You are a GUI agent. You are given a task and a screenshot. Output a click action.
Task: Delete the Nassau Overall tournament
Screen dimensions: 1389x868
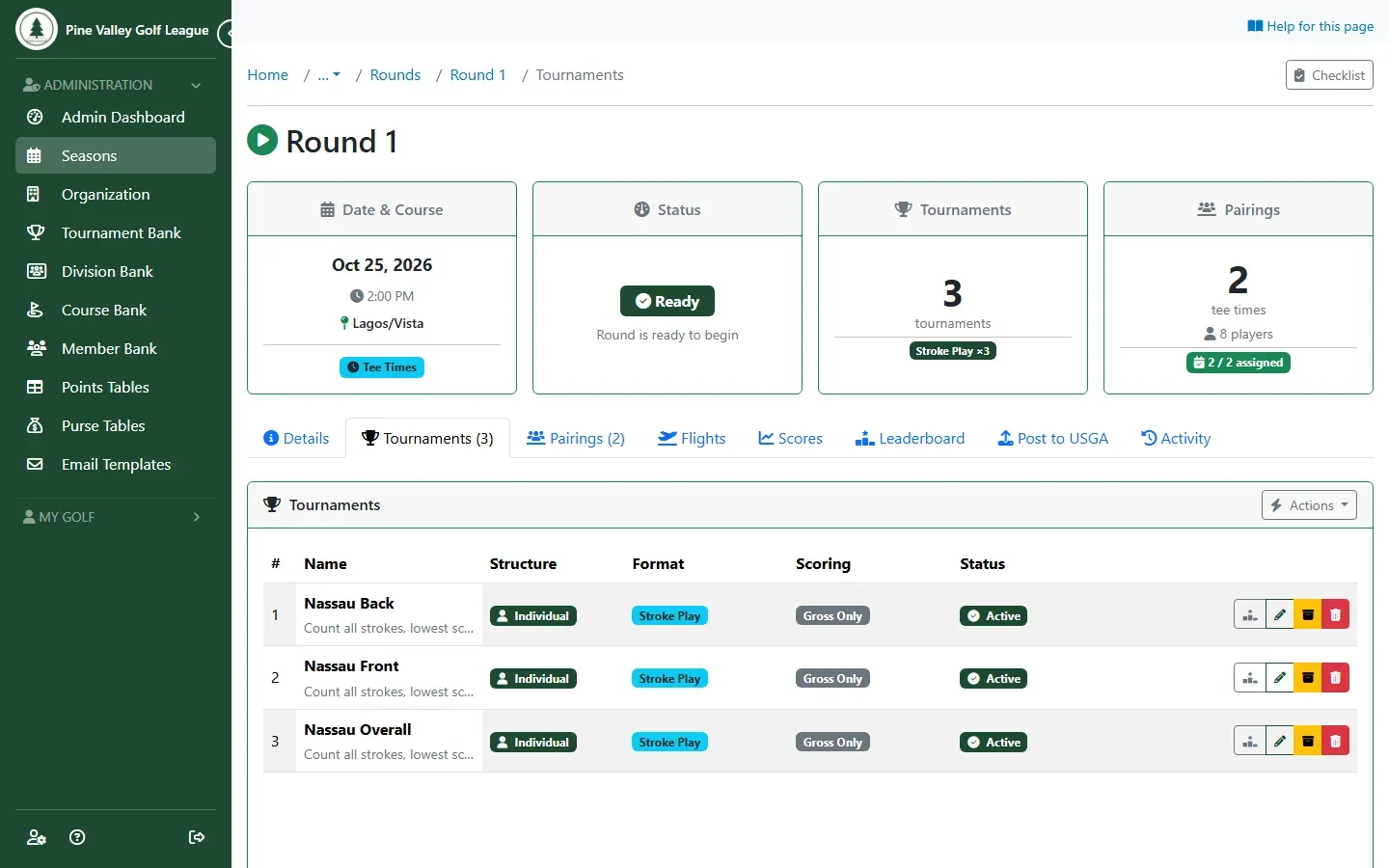1335,741
